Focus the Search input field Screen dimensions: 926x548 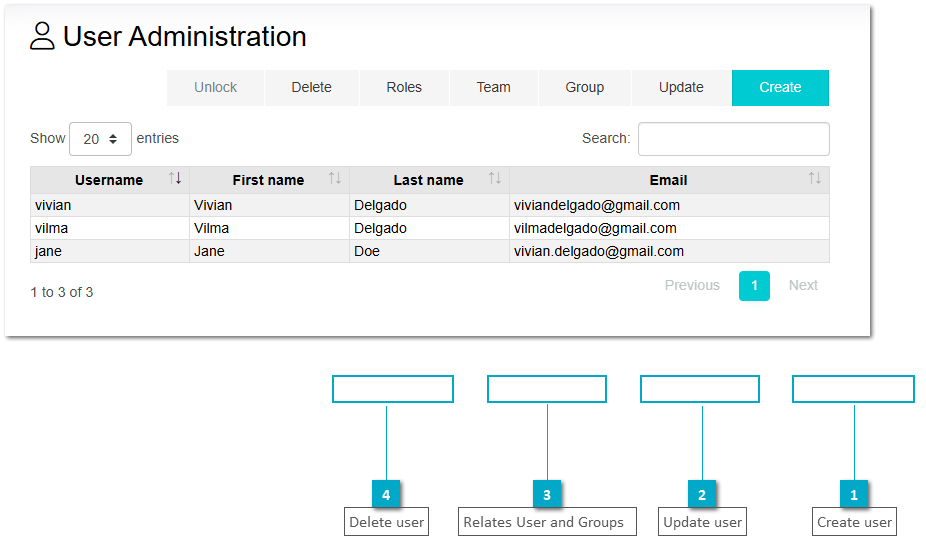(x=733, y=139)
